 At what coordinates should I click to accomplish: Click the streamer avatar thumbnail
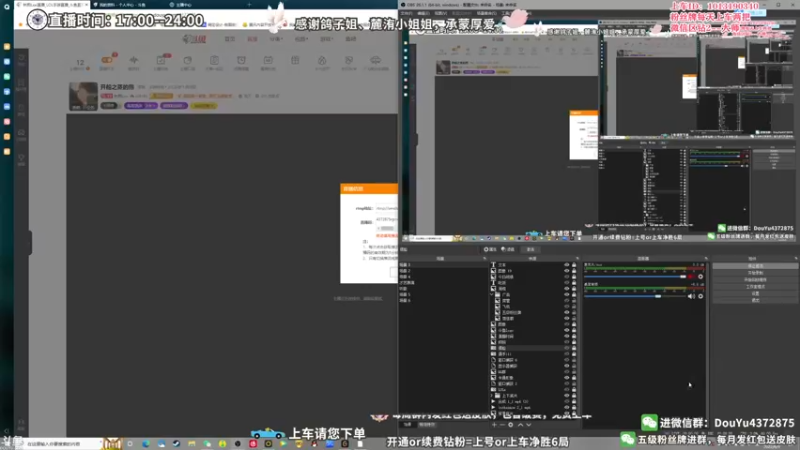[x=83, y=96]
